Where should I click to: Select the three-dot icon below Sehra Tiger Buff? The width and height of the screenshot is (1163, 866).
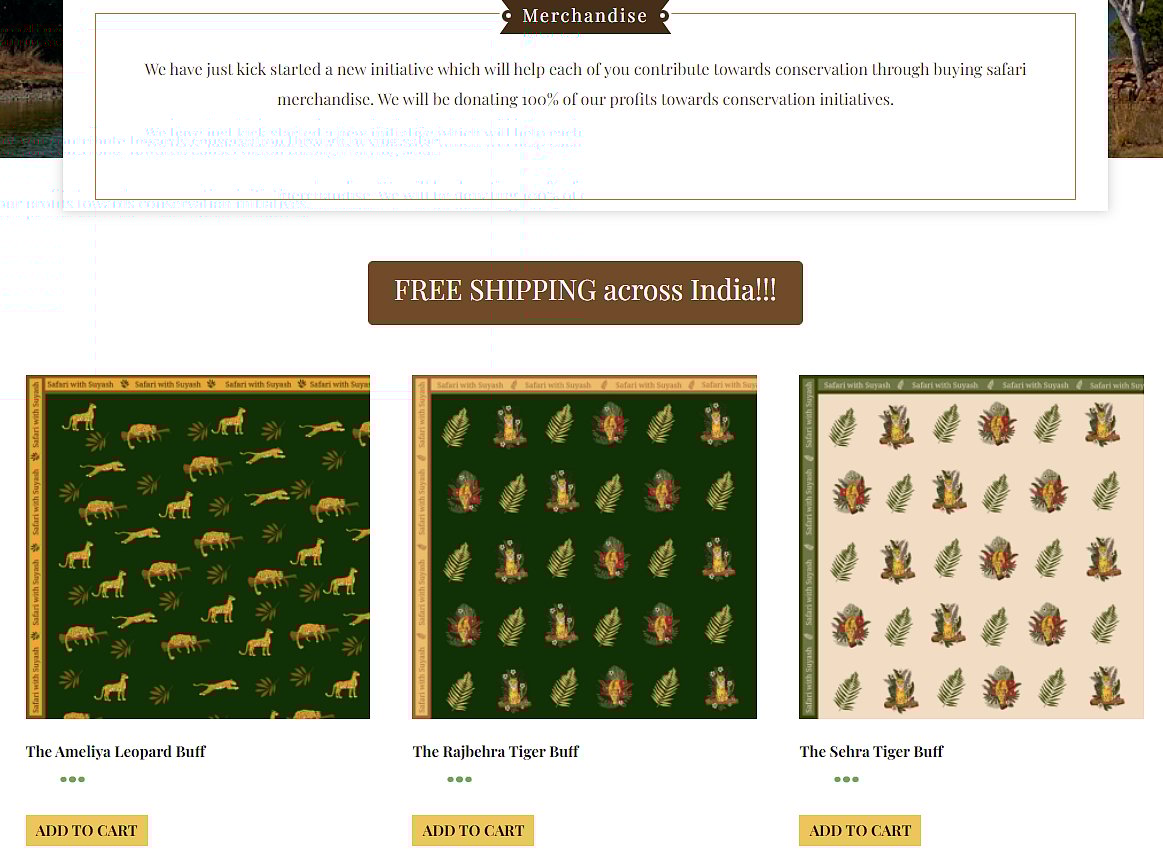tap(846, 779)
